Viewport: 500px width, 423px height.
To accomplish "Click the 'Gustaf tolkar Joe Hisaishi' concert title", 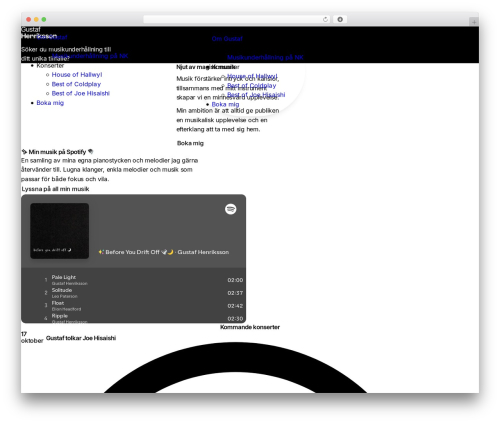I will 81,338.
